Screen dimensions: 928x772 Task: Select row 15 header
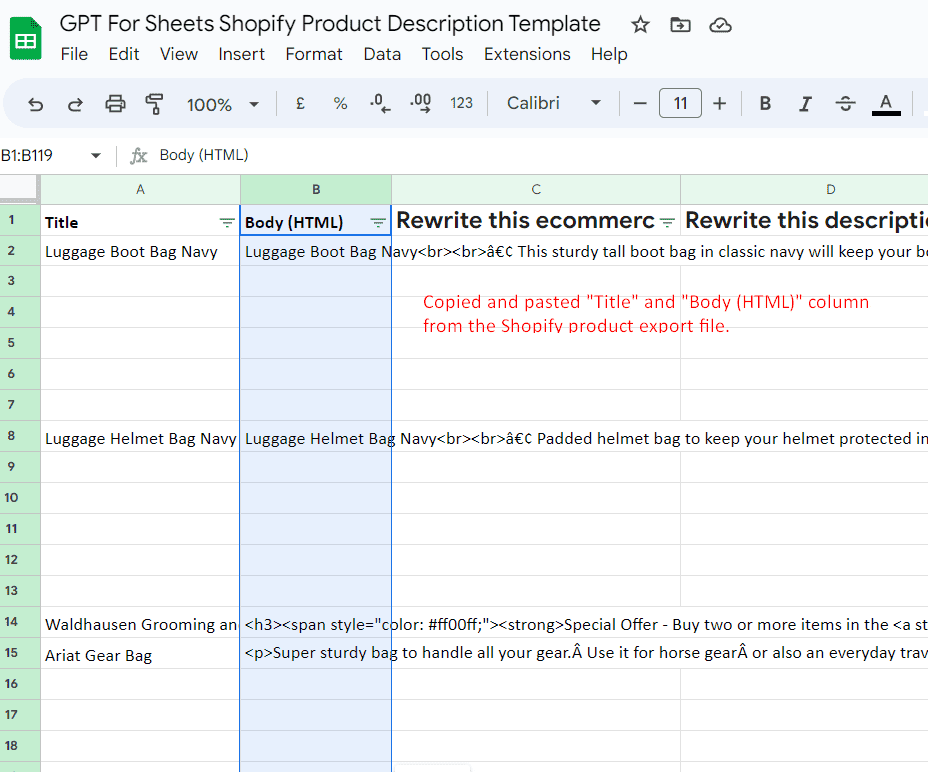(20, 654)
